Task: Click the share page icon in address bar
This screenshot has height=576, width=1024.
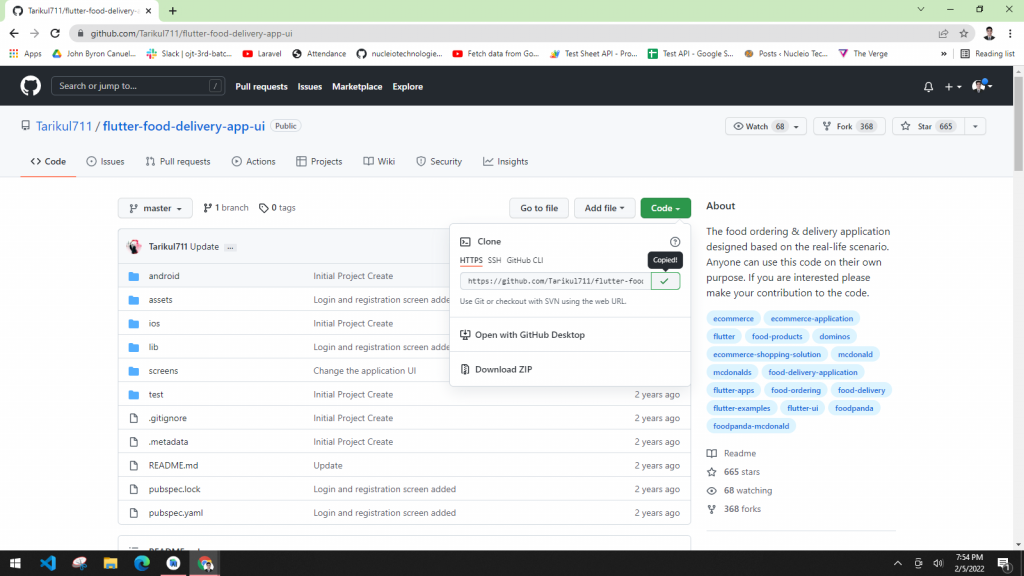Action: coord(943,33)
